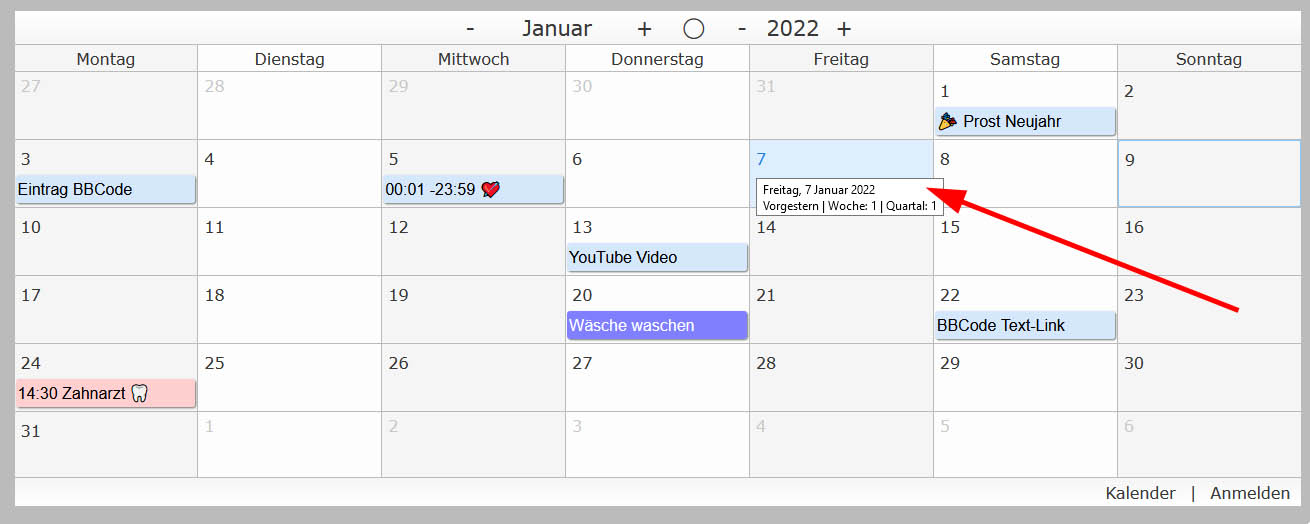Decrease the year with minus

point(741,29)
